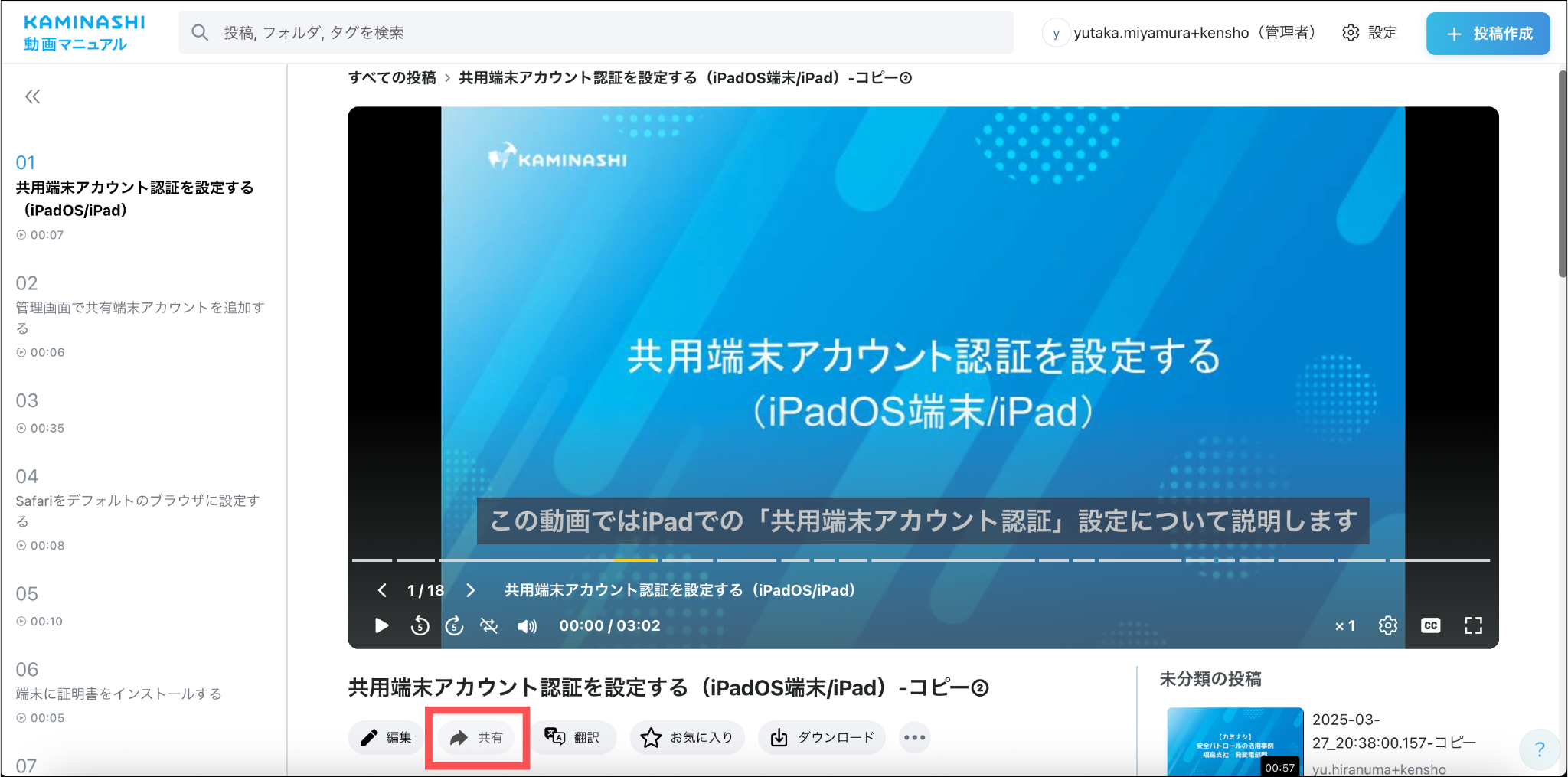Enter fullscreen mode icon
The height and width of the screenshot is (777, 1568).
click(1473, 625)
